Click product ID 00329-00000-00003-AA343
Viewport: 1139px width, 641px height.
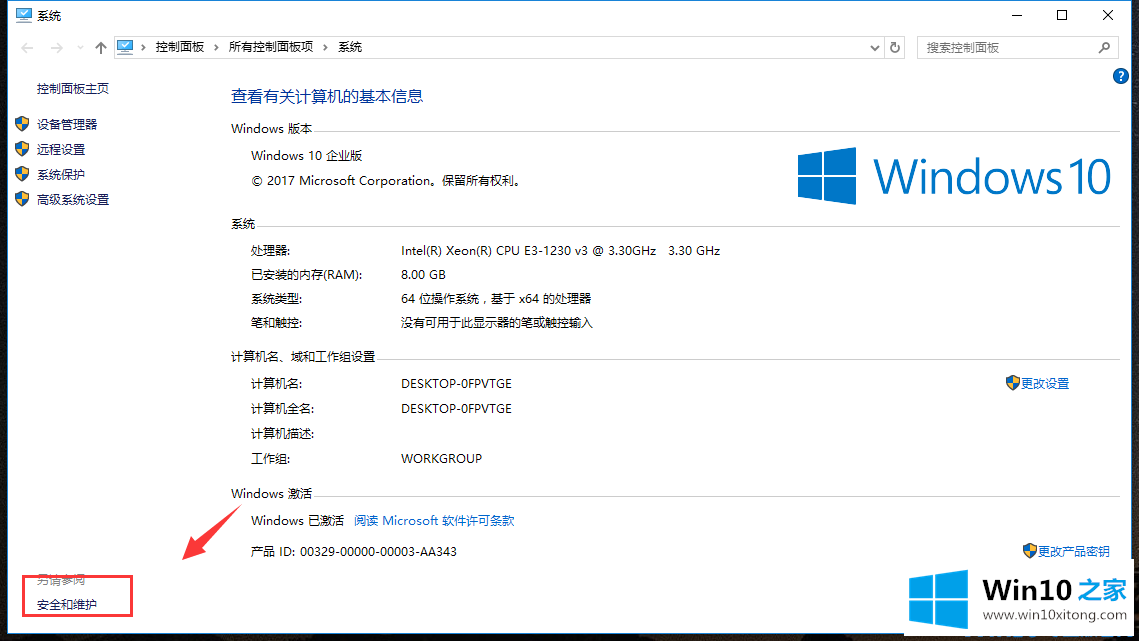[x=378, y=552]
